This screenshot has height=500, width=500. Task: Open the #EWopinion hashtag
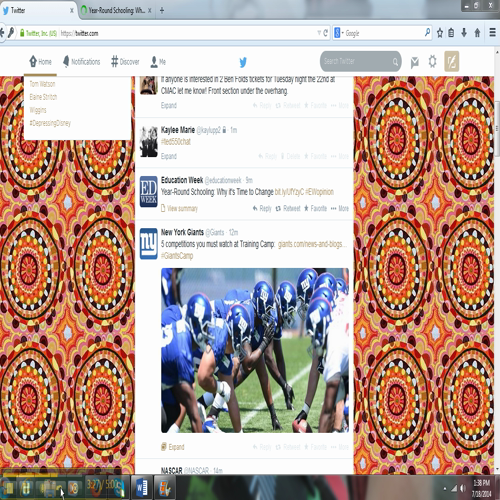tap(319, 192)
